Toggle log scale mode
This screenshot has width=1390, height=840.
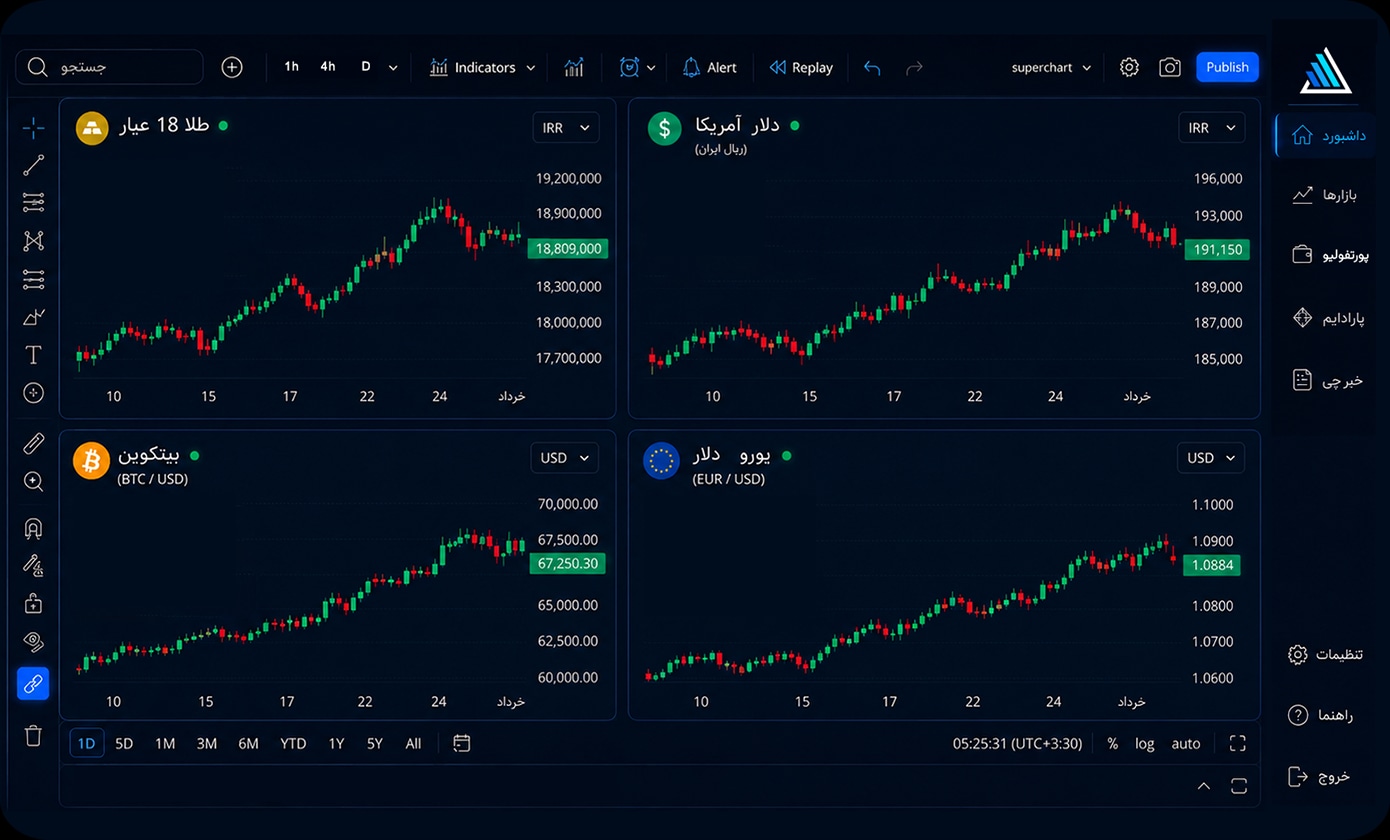point(1144,743)
